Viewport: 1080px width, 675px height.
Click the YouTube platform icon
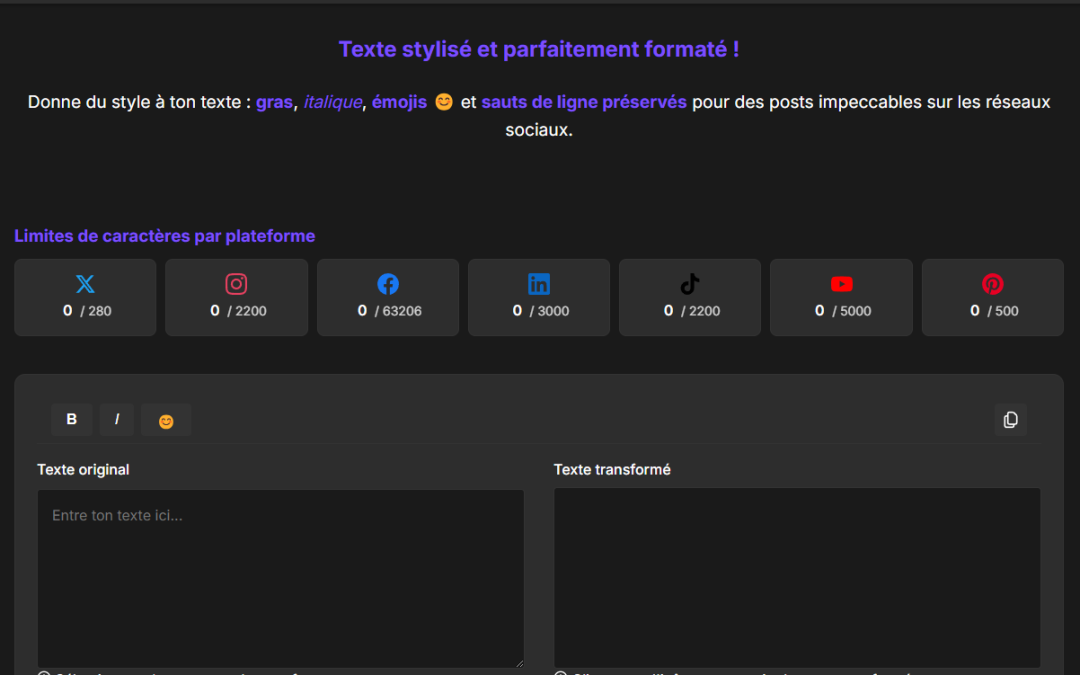click(842, 284)
